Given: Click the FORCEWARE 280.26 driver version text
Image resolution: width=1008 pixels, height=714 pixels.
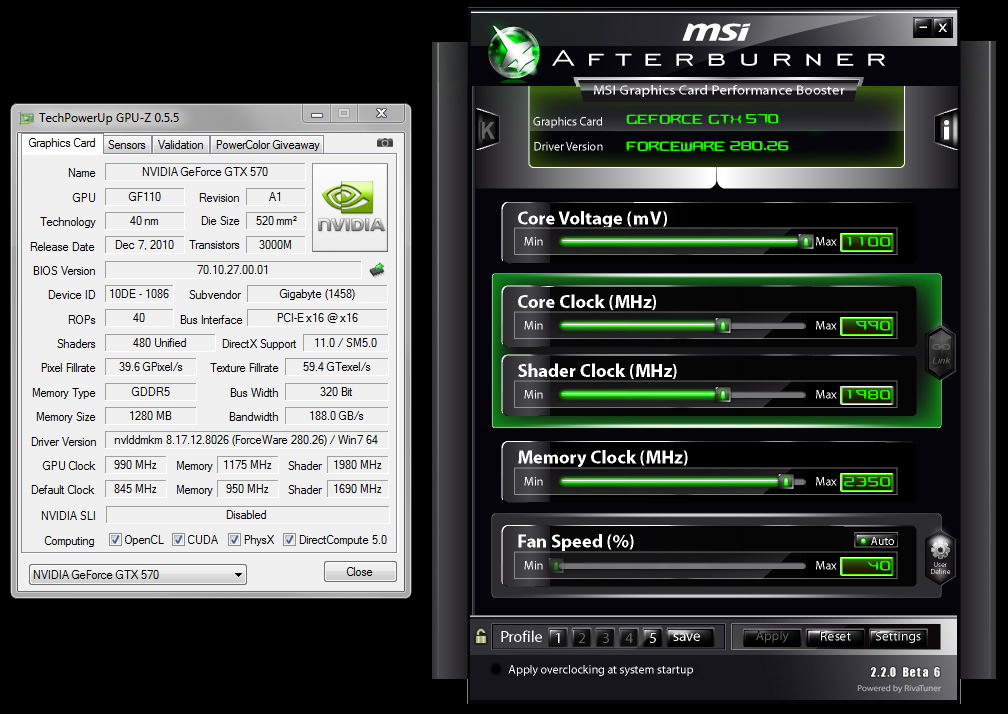Looking at the screenshot, I should pyautogui.click(x=707, y=146).
